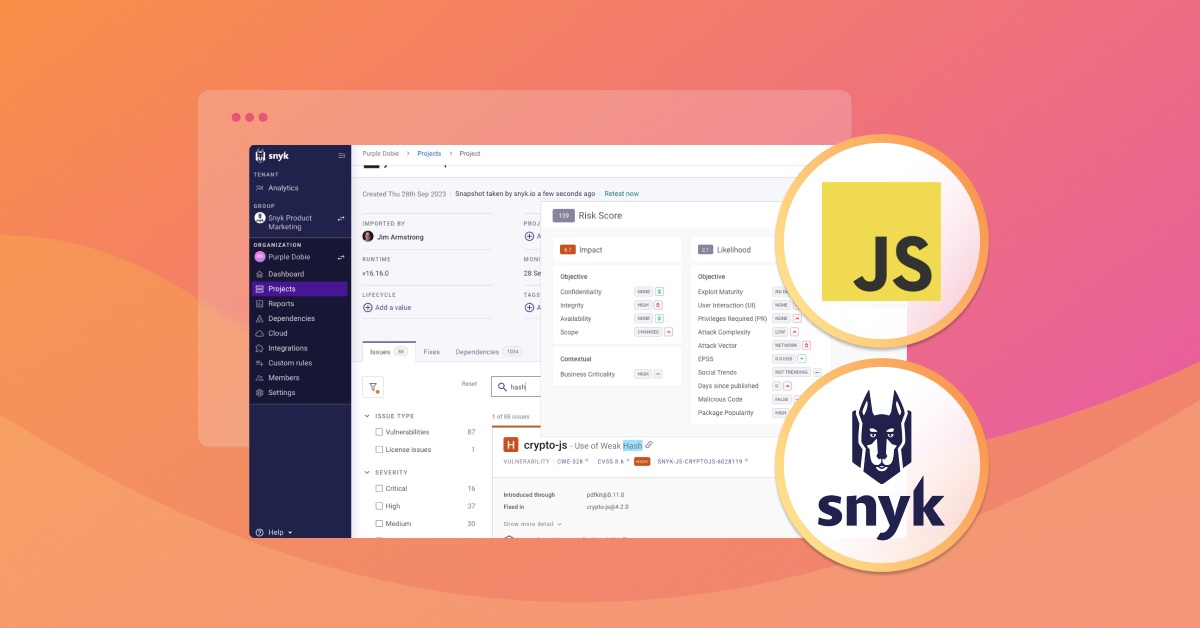Collapse the Issue Type filter section
Screen dimensions: 1200x628
[x=366, y=415]
